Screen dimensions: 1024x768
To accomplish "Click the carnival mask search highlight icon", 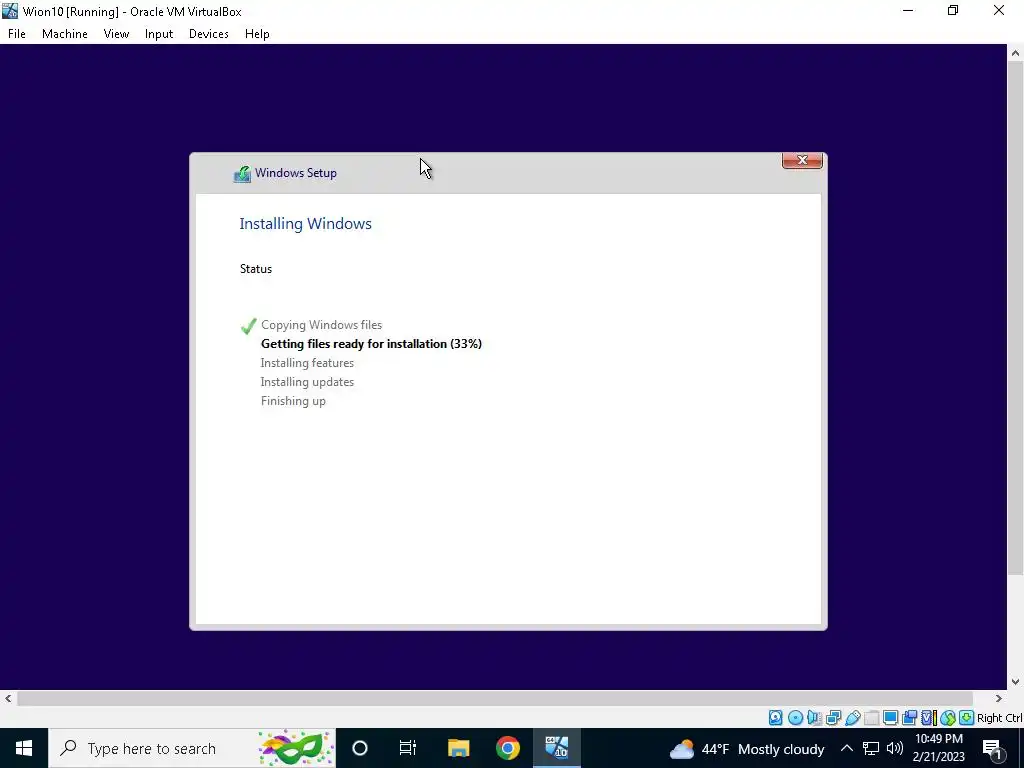I will 295,748.
